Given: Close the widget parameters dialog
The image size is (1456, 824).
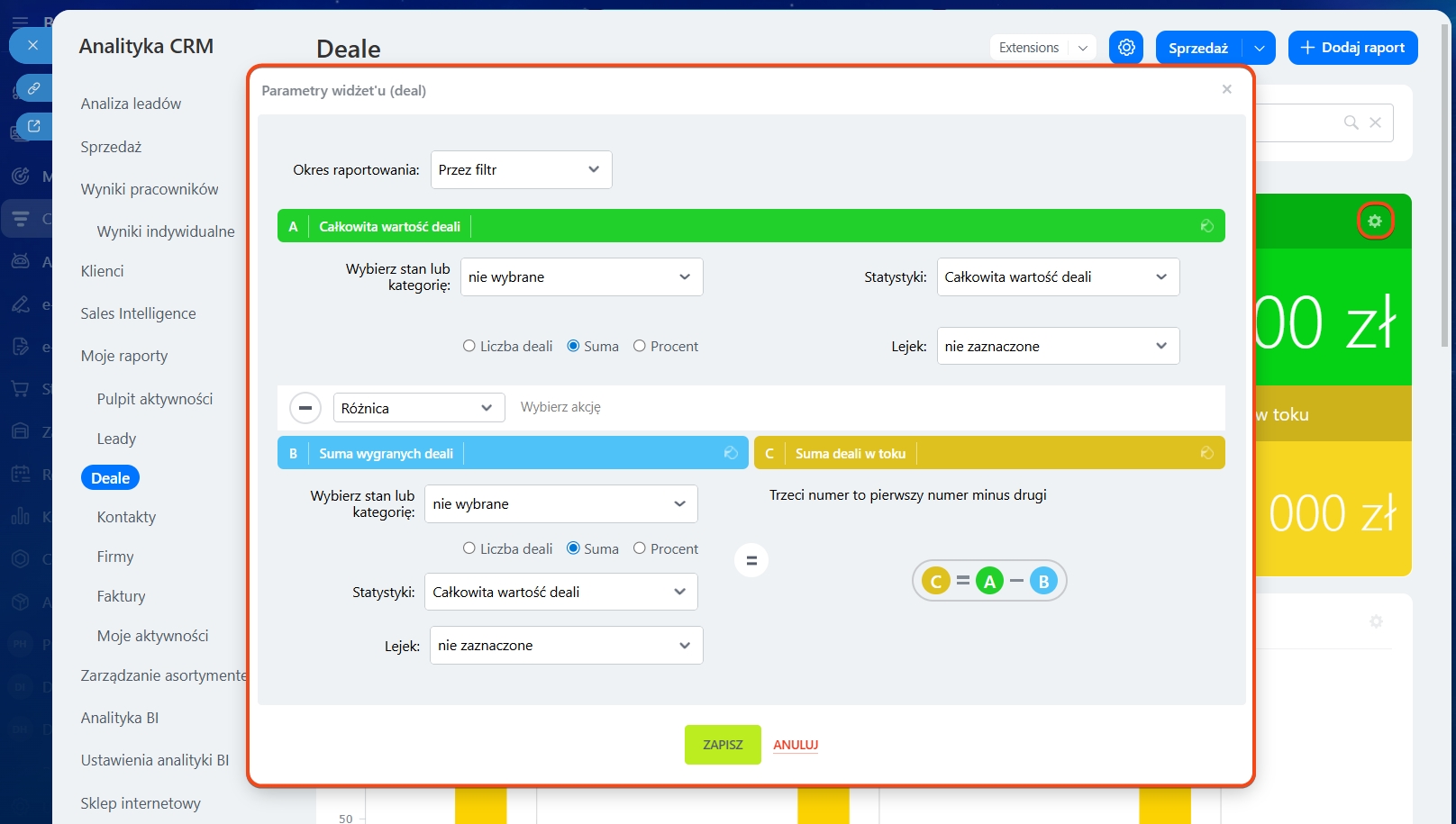Looking at the screenshot, I should click(x=1226, y=89).
